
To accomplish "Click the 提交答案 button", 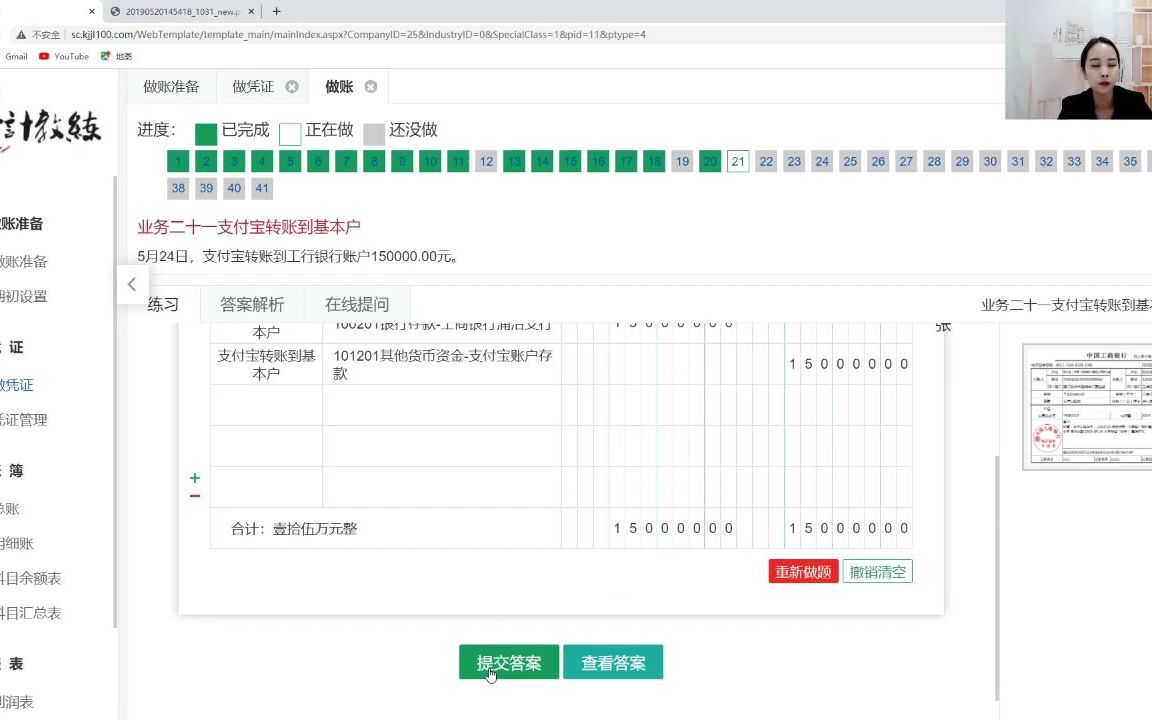I will [508, 662].
